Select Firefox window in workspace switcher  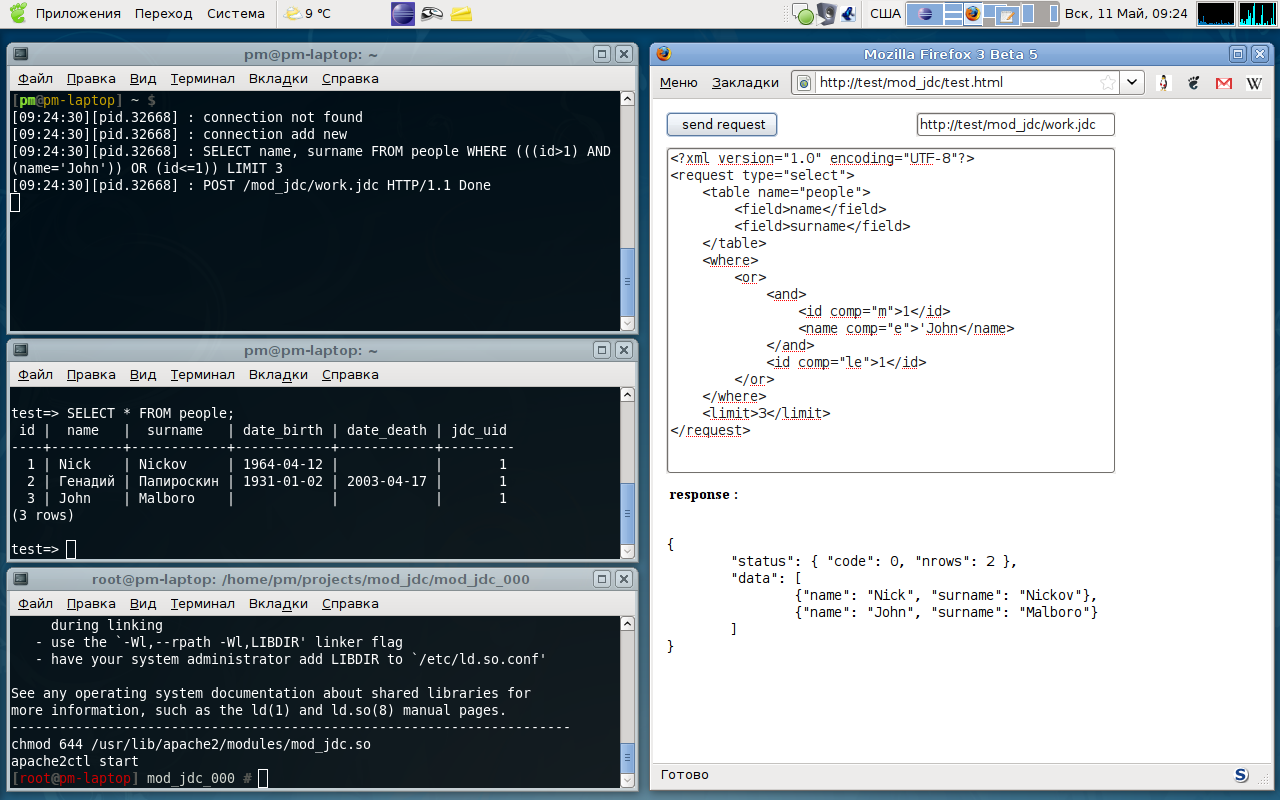tap(973, 13)
